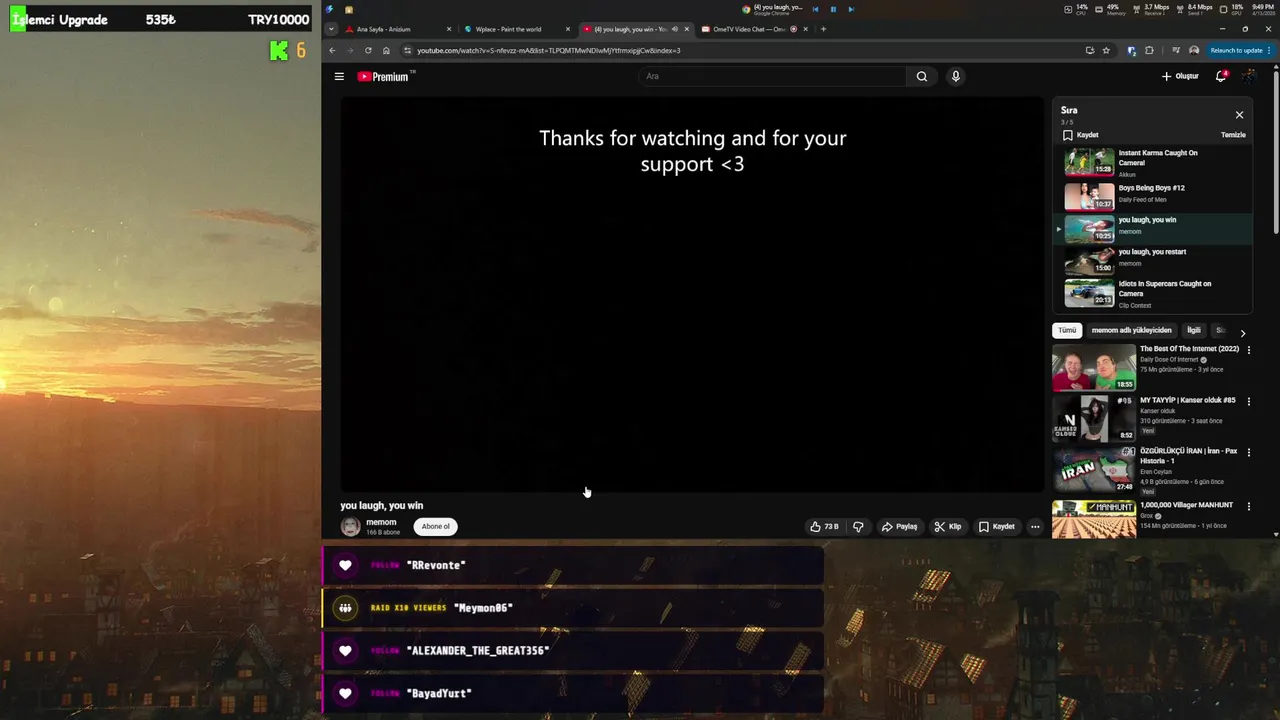
Task: Reload the YouTube page
Action: coord(368,50)
